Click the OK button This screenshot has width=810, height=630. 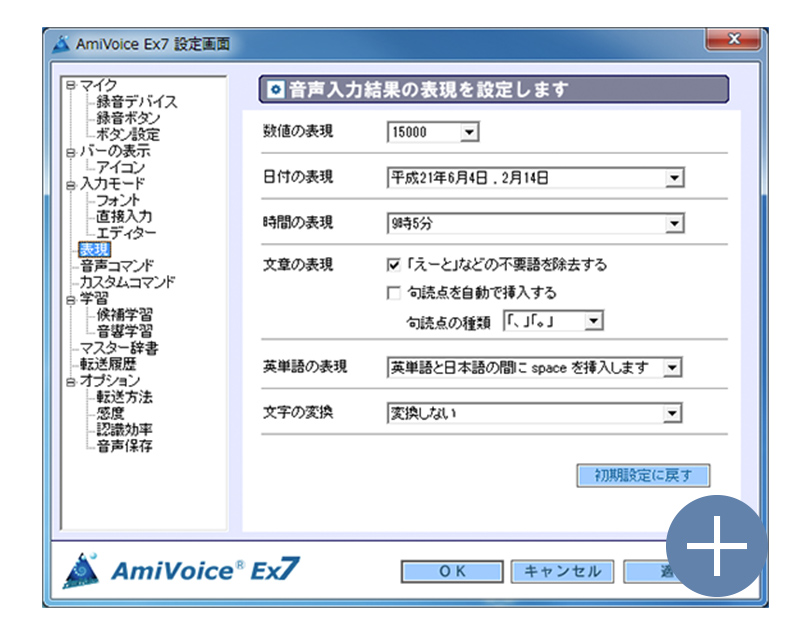tap(452, 572)
